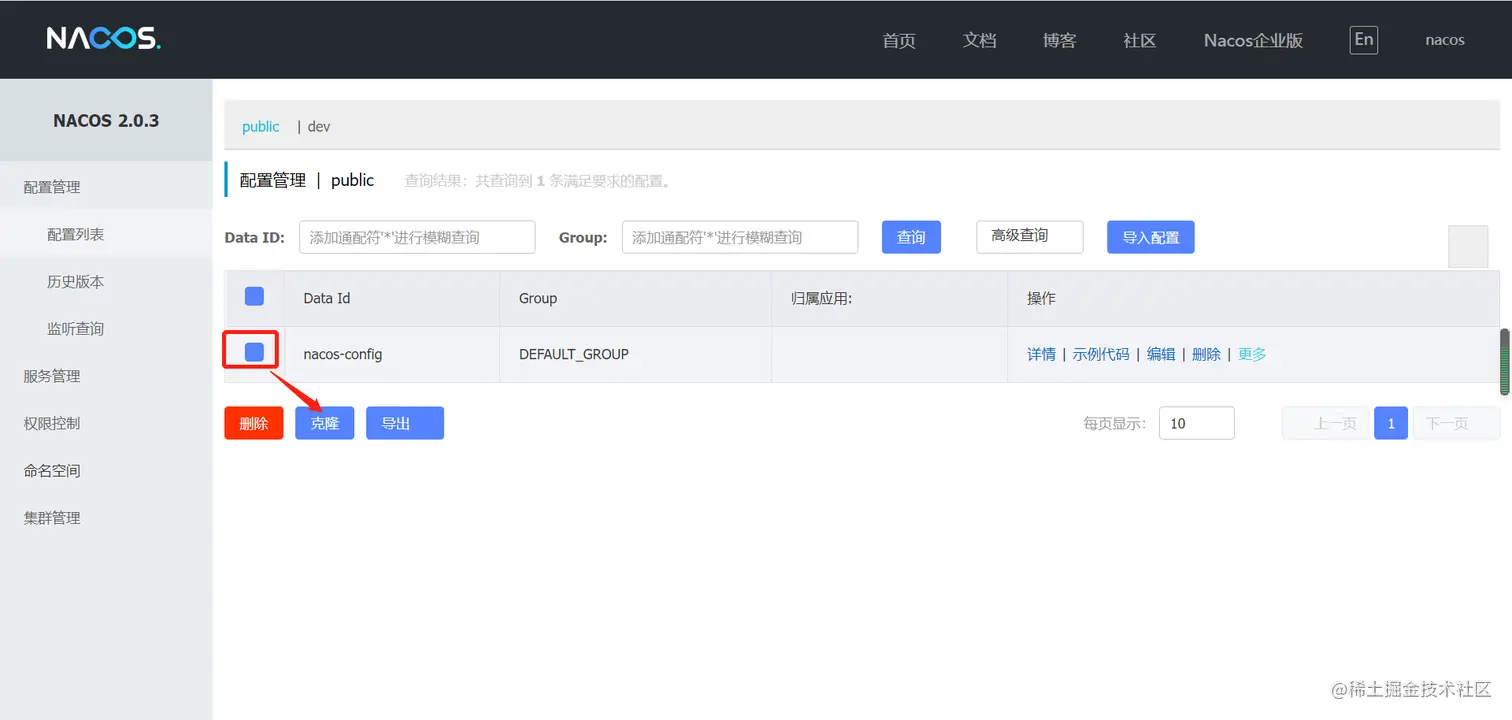Go to 首页 in top navigation
The height and width of the screenshot is (720, 1512).
(899, 40)
